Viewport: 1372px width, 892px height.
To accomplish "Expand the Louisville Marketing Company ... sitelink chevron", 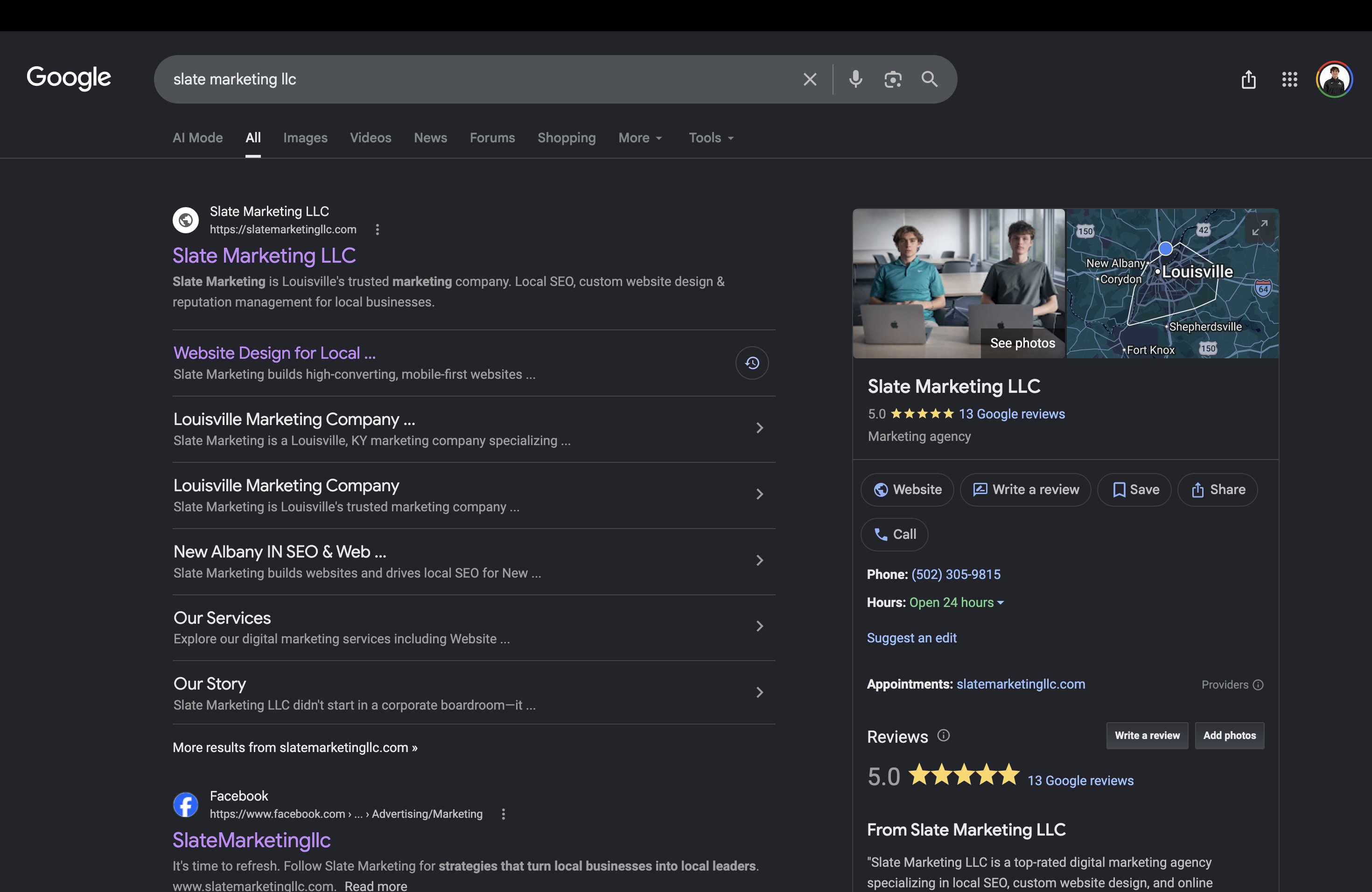I will (x=760, y=427).
